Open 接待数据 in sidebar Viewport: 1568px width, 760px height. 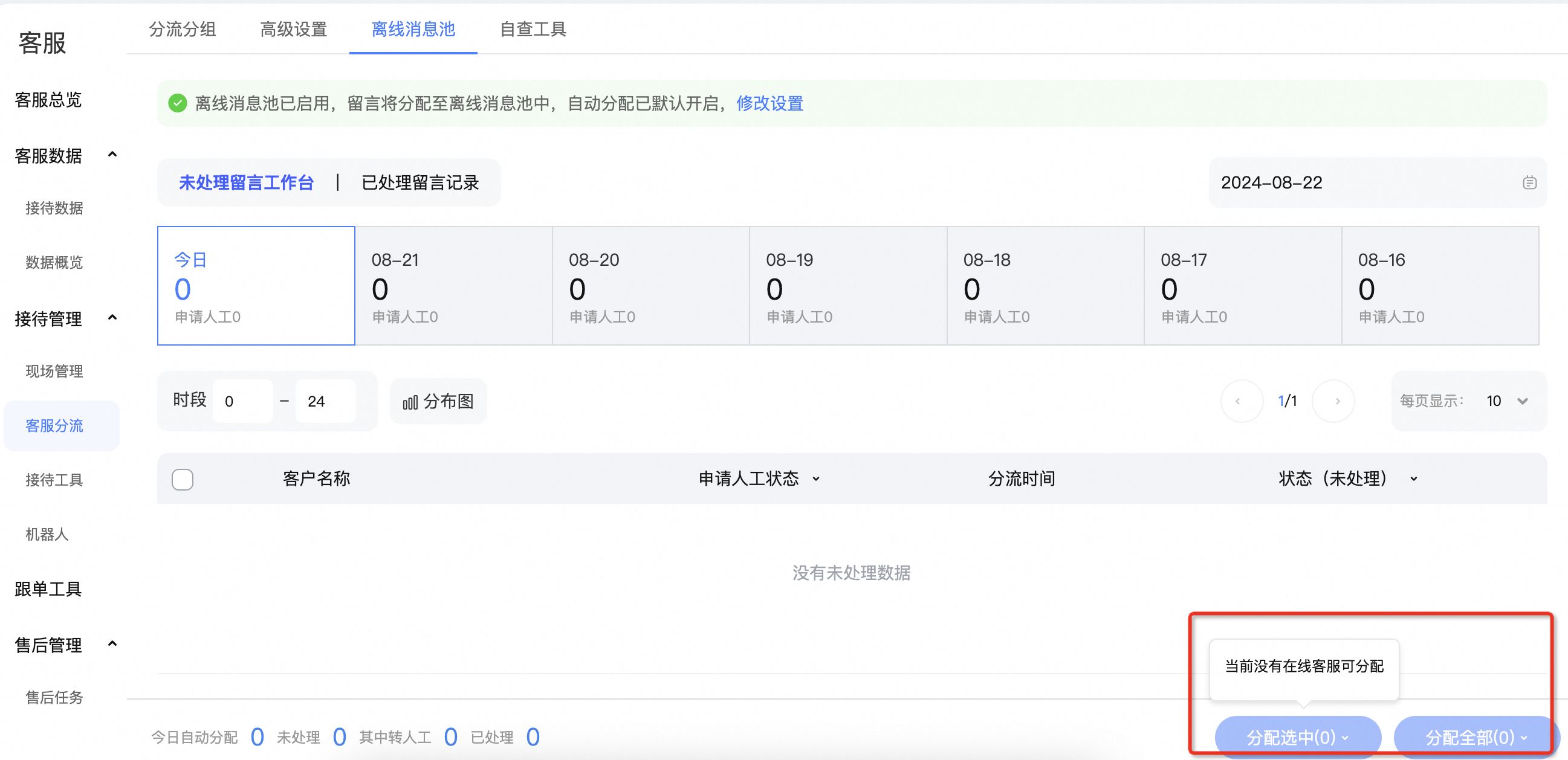click(54, 208)
